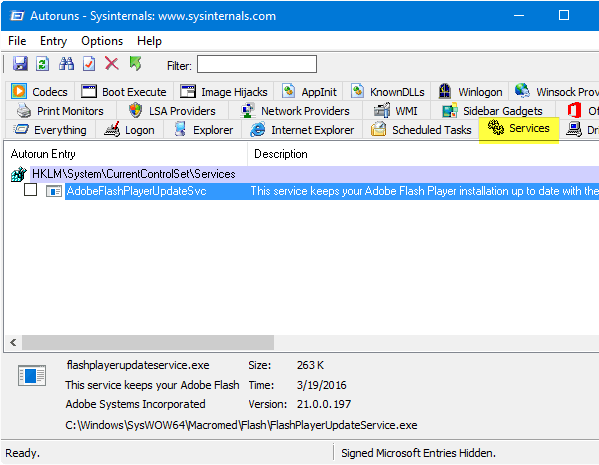Switch to the Print Monitors tab

pos(60,111)
